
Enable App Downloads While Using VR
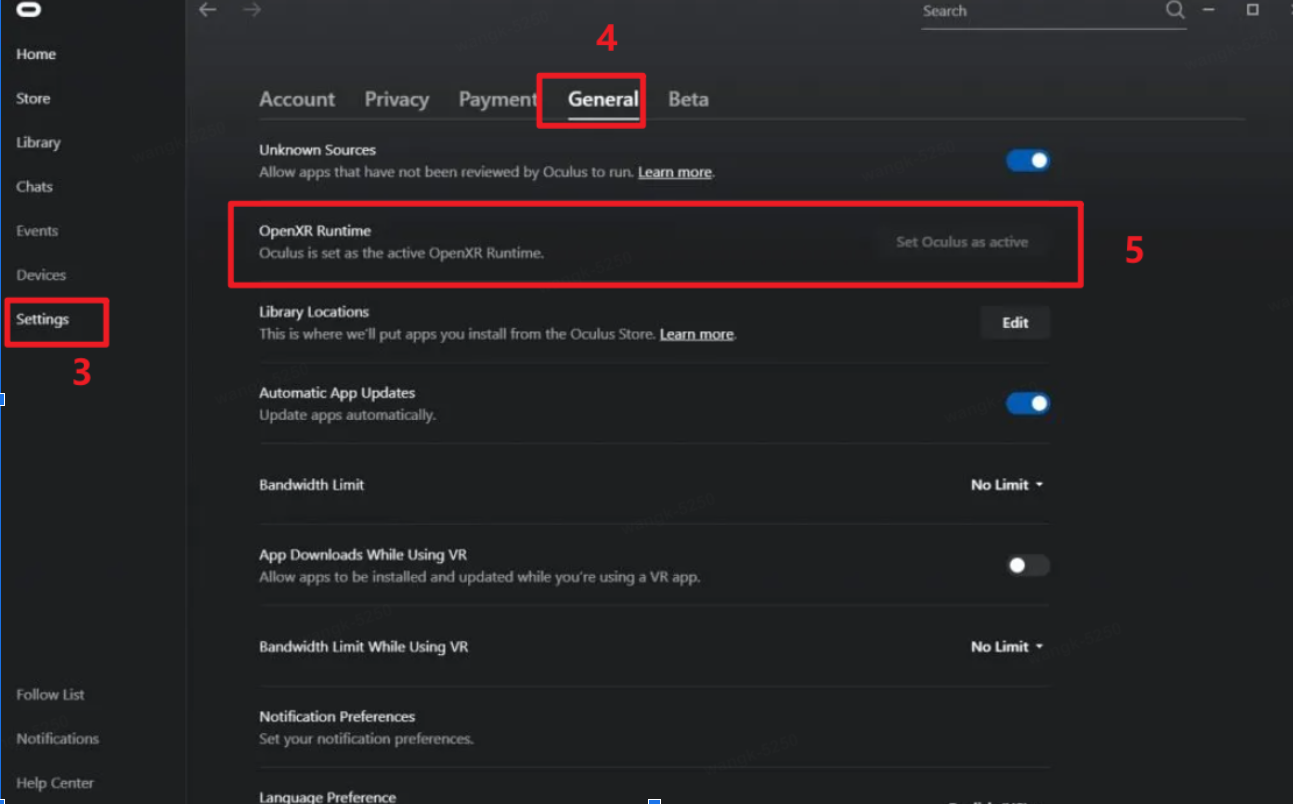point(1028,565)
